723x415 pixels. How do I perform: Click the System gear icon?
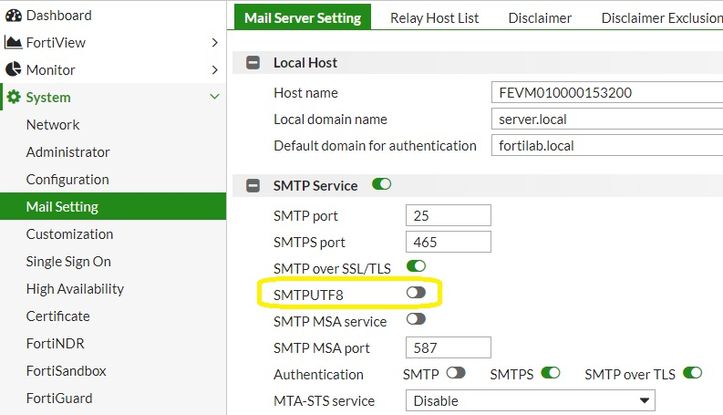click(13, 98)
